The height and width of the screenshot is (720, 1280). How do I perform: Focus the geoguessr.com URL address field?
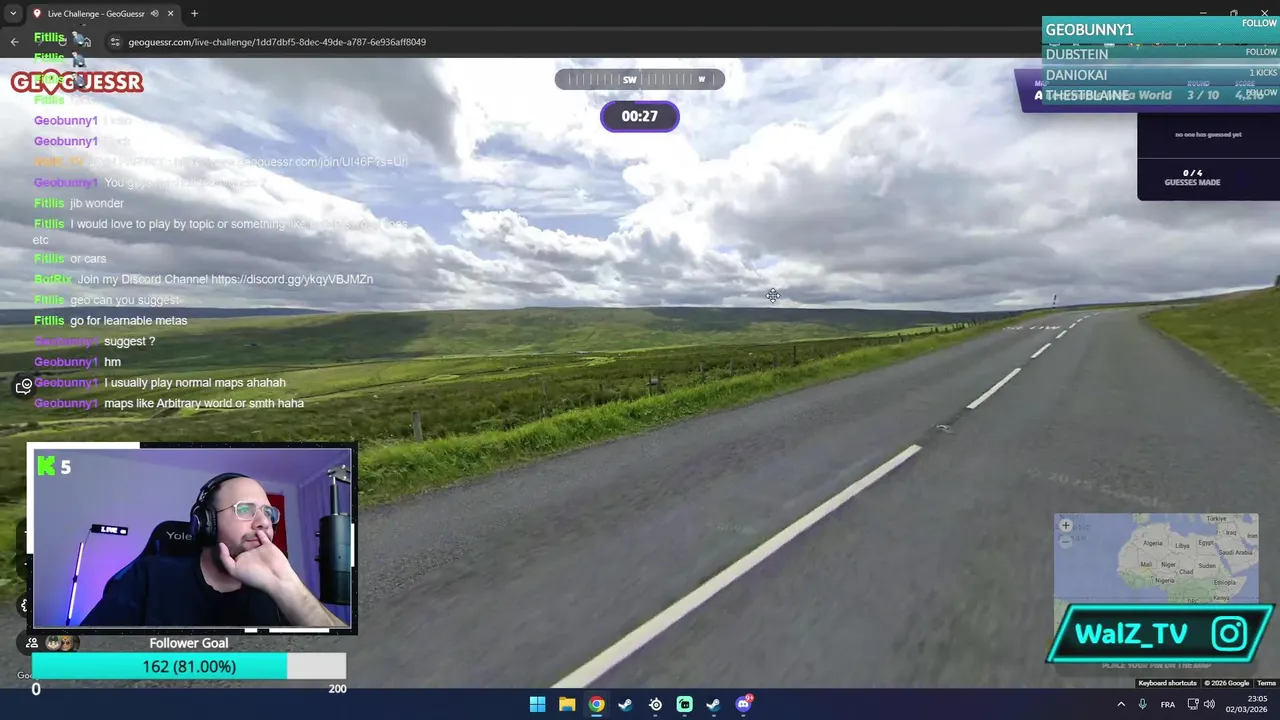click(x=277, y=42)
